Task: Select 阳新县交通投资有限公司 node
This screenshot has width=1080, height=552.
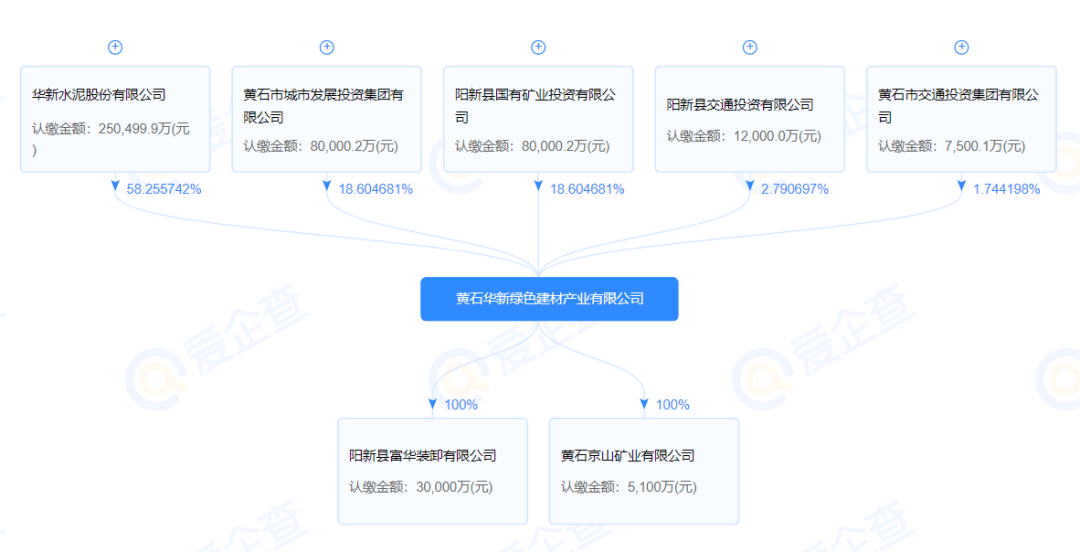Action: 740,105
